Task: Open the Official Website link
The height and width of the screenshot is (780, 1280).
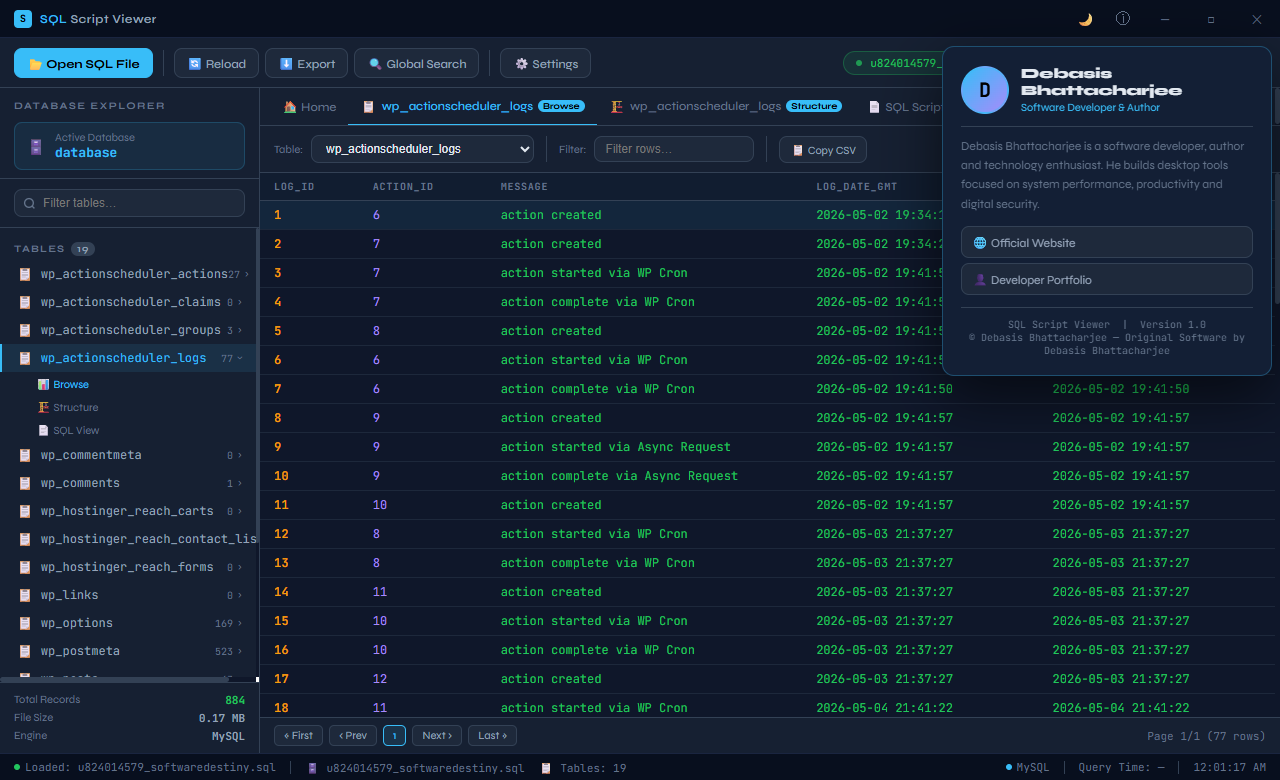Action: pos(1106,243)
